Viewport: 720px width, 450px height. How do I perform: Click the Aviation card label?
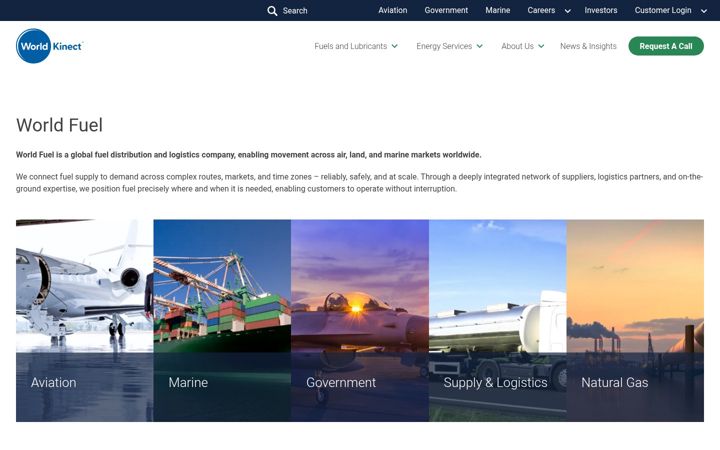(x=54, y=382)
